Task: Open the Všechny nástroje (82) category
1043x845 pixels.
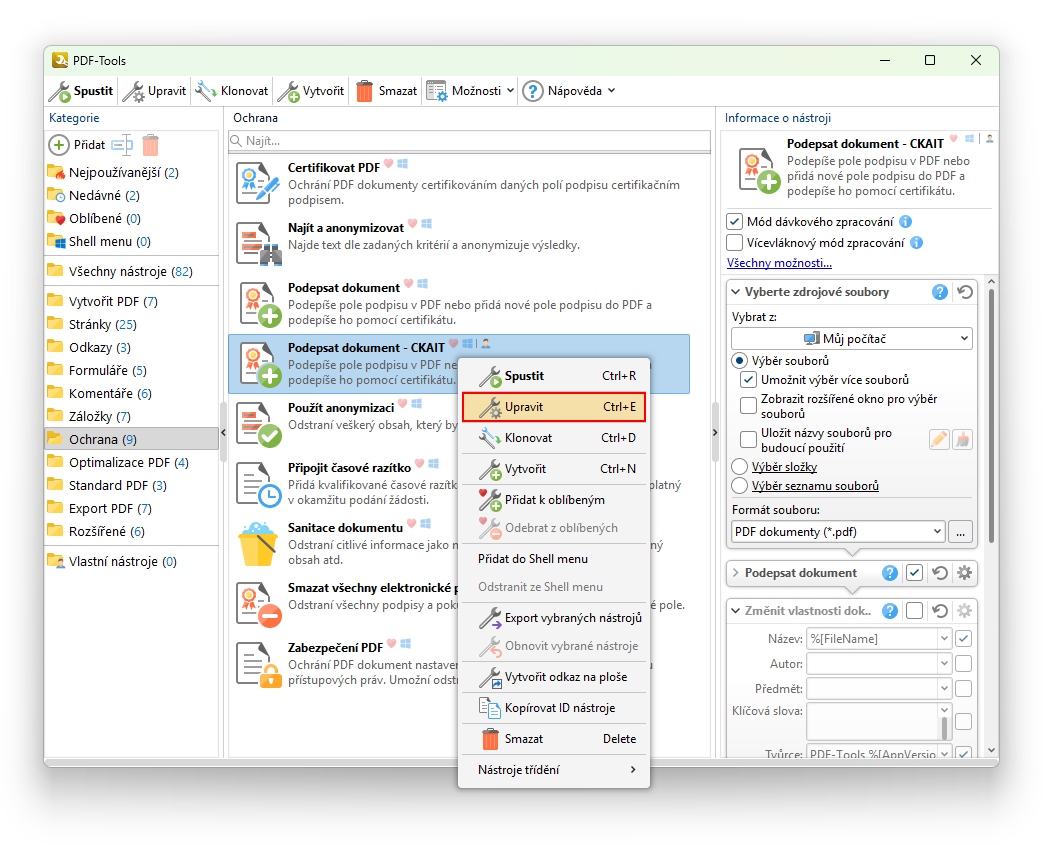Action: 130,271
